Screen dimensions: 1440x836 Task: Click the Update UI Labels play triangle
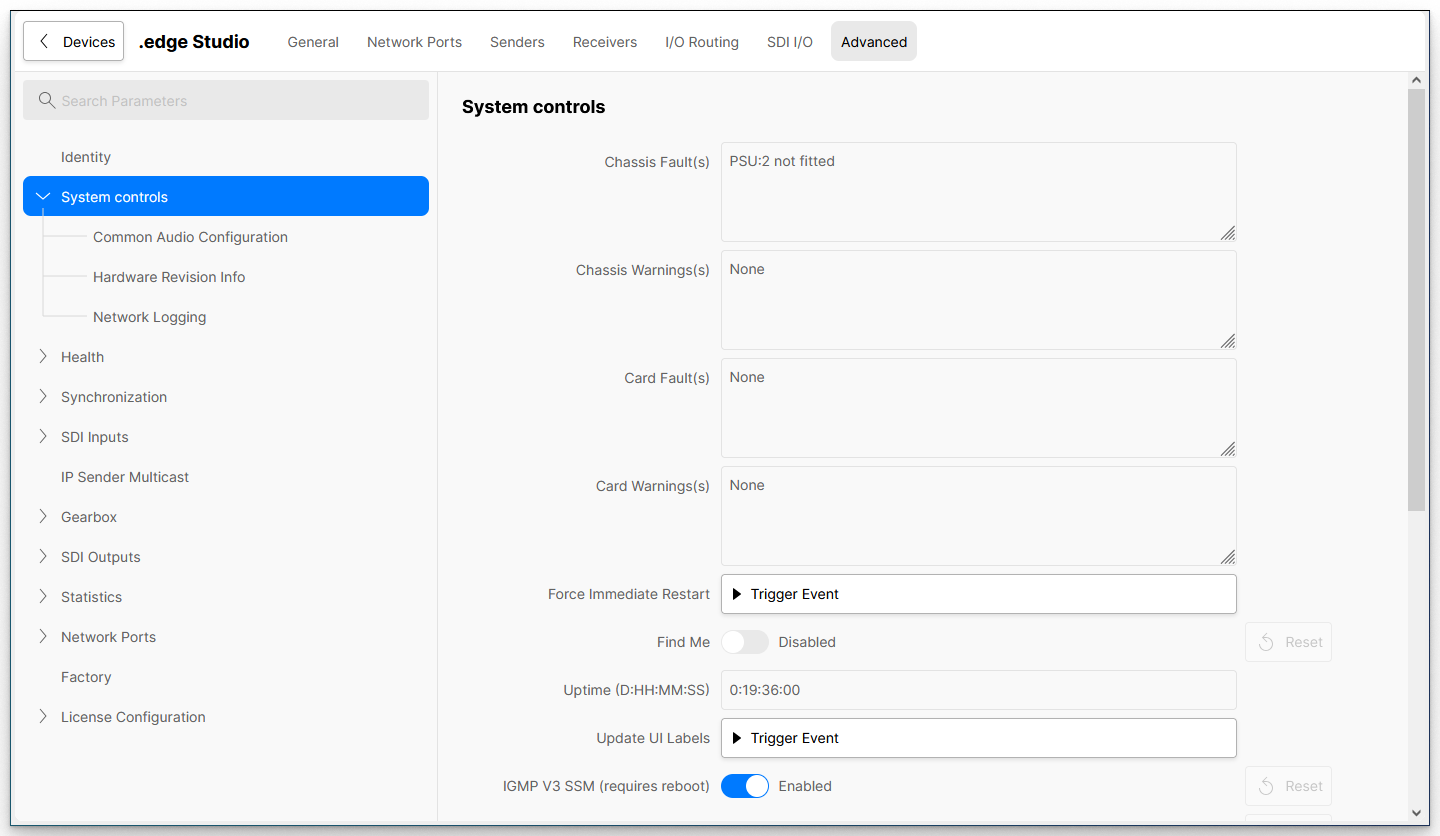pos(737,738)
